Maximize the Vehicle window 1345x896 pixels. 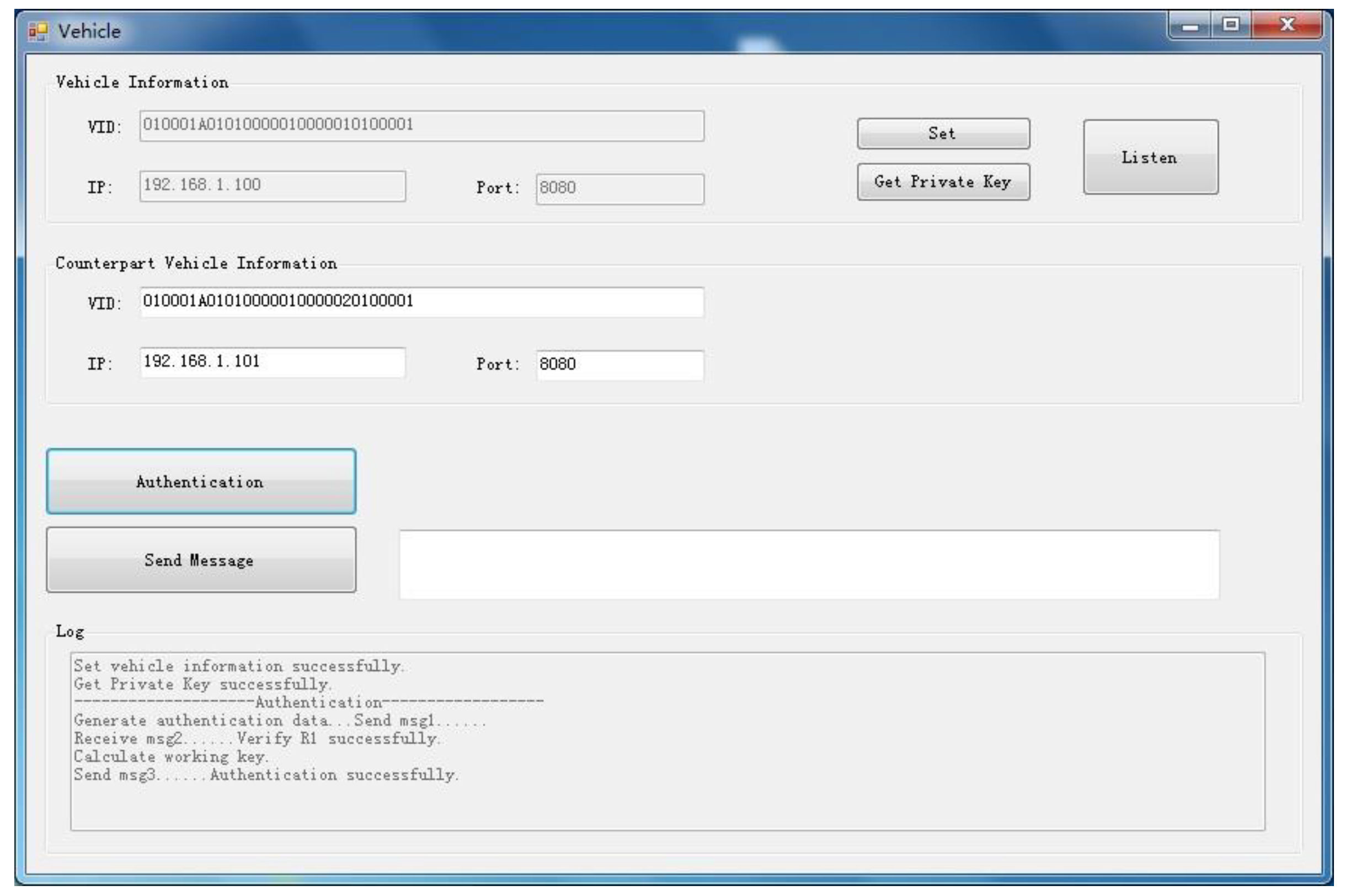point(1231,25)
